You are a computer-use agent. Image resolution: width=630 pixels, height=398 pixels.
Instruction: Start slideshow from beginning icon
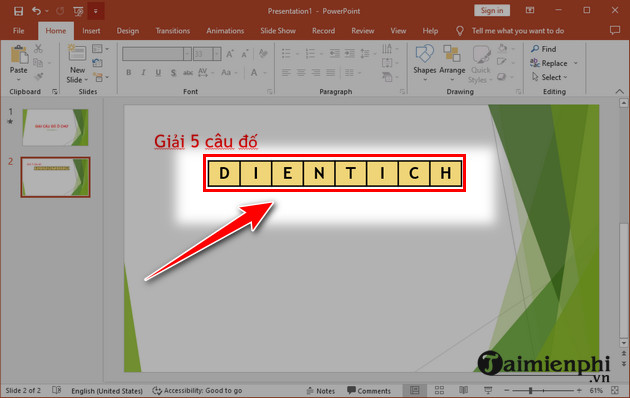pyautogui.click(x=78, y=11)
